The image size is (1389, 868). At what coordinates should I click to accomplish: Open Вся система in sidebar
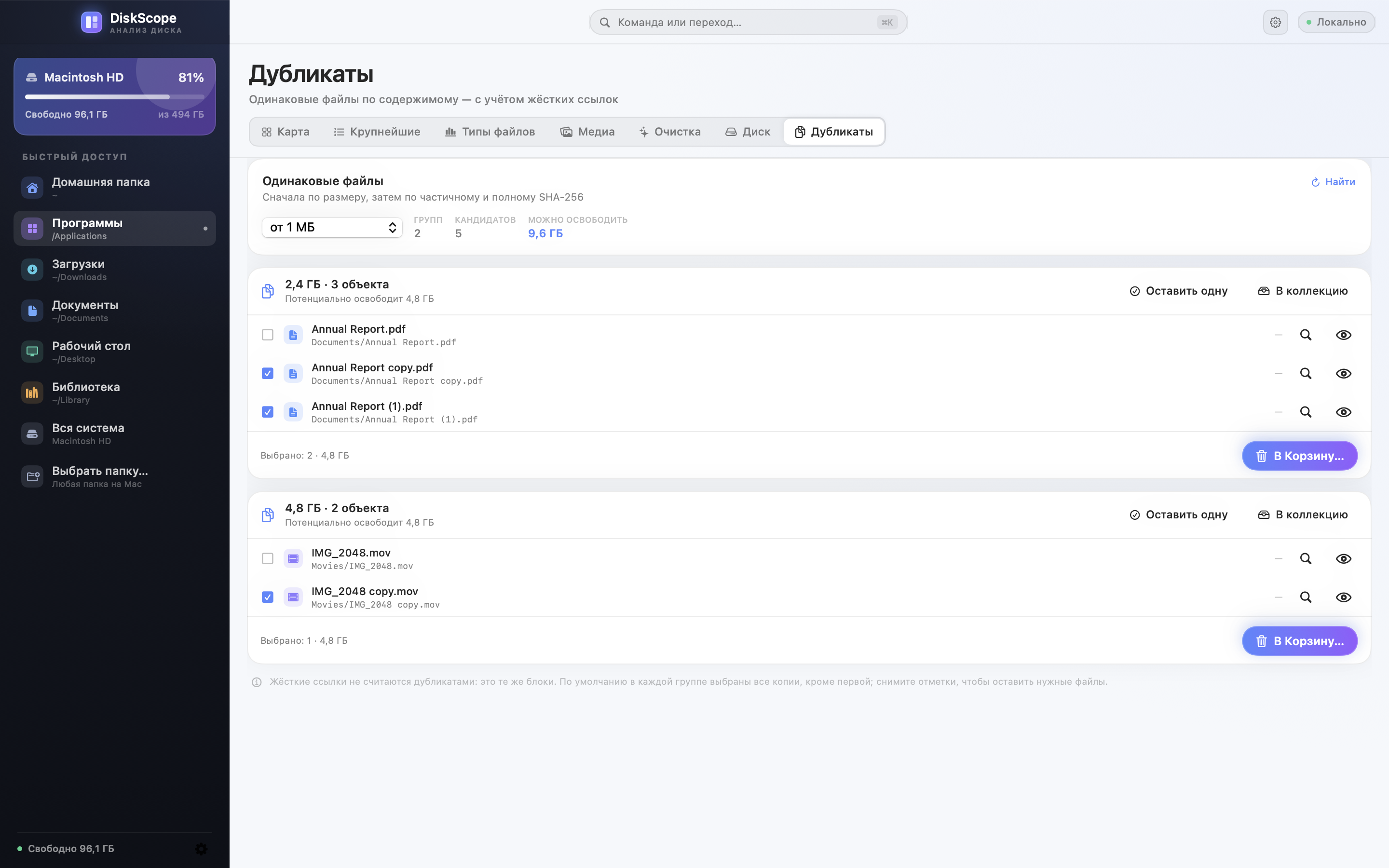click(115, 434)
